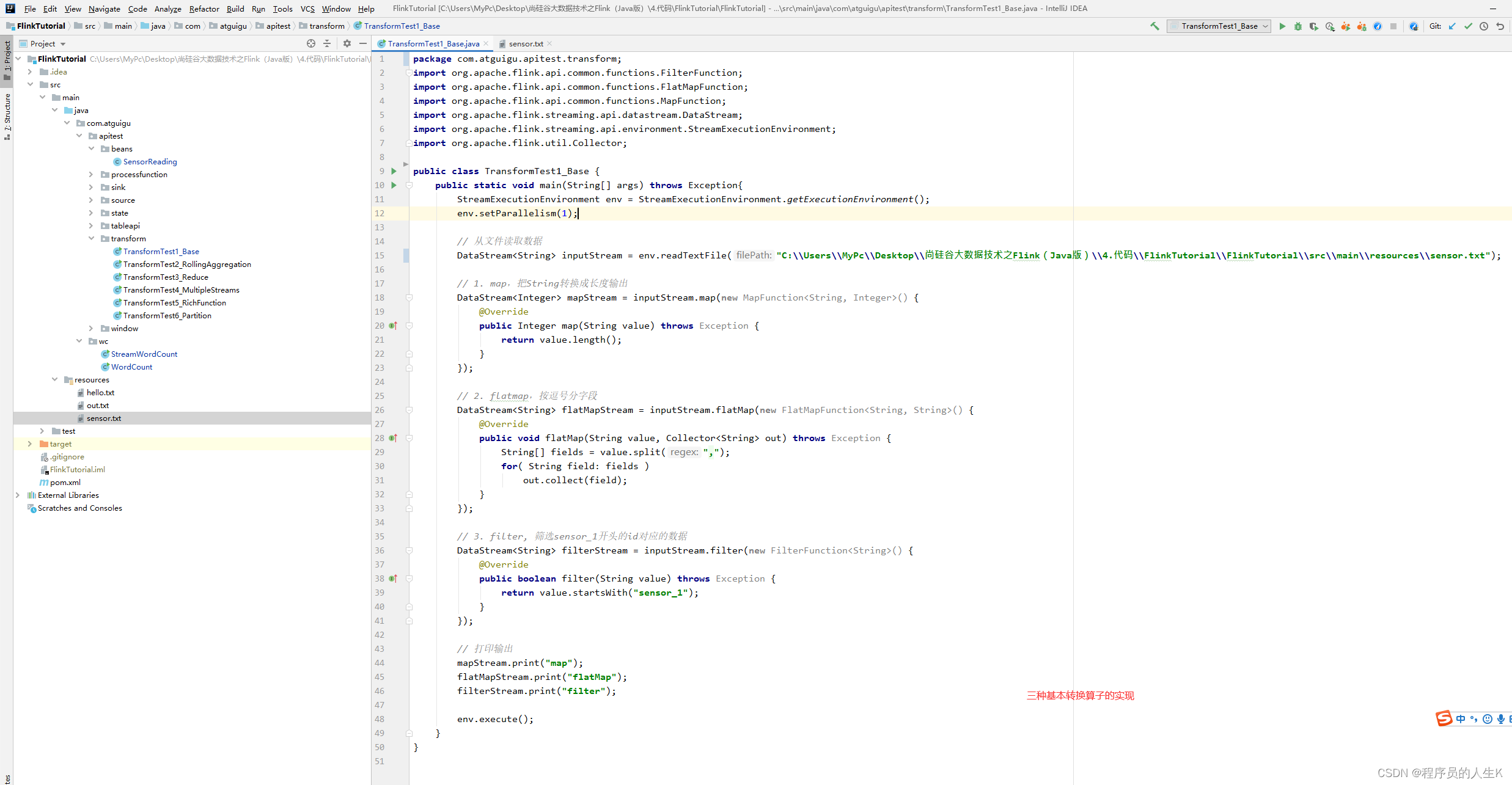The image size is (1512, 785).
Task: Show Git history clock icon
Action: click(1484, 26)
